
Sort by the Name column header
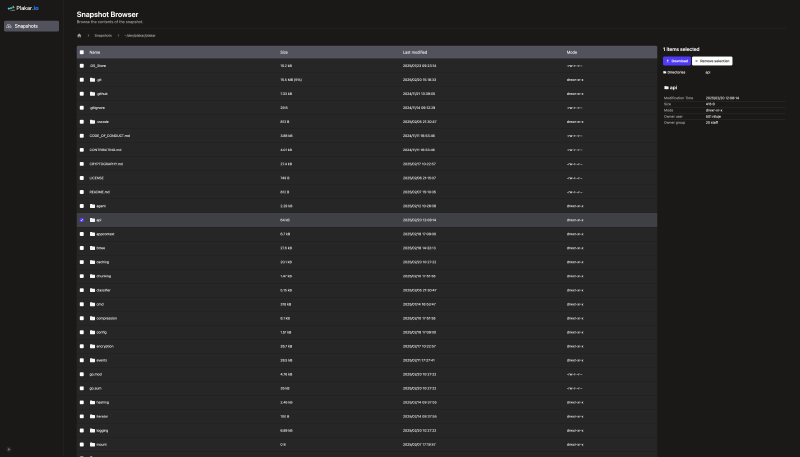94,52
